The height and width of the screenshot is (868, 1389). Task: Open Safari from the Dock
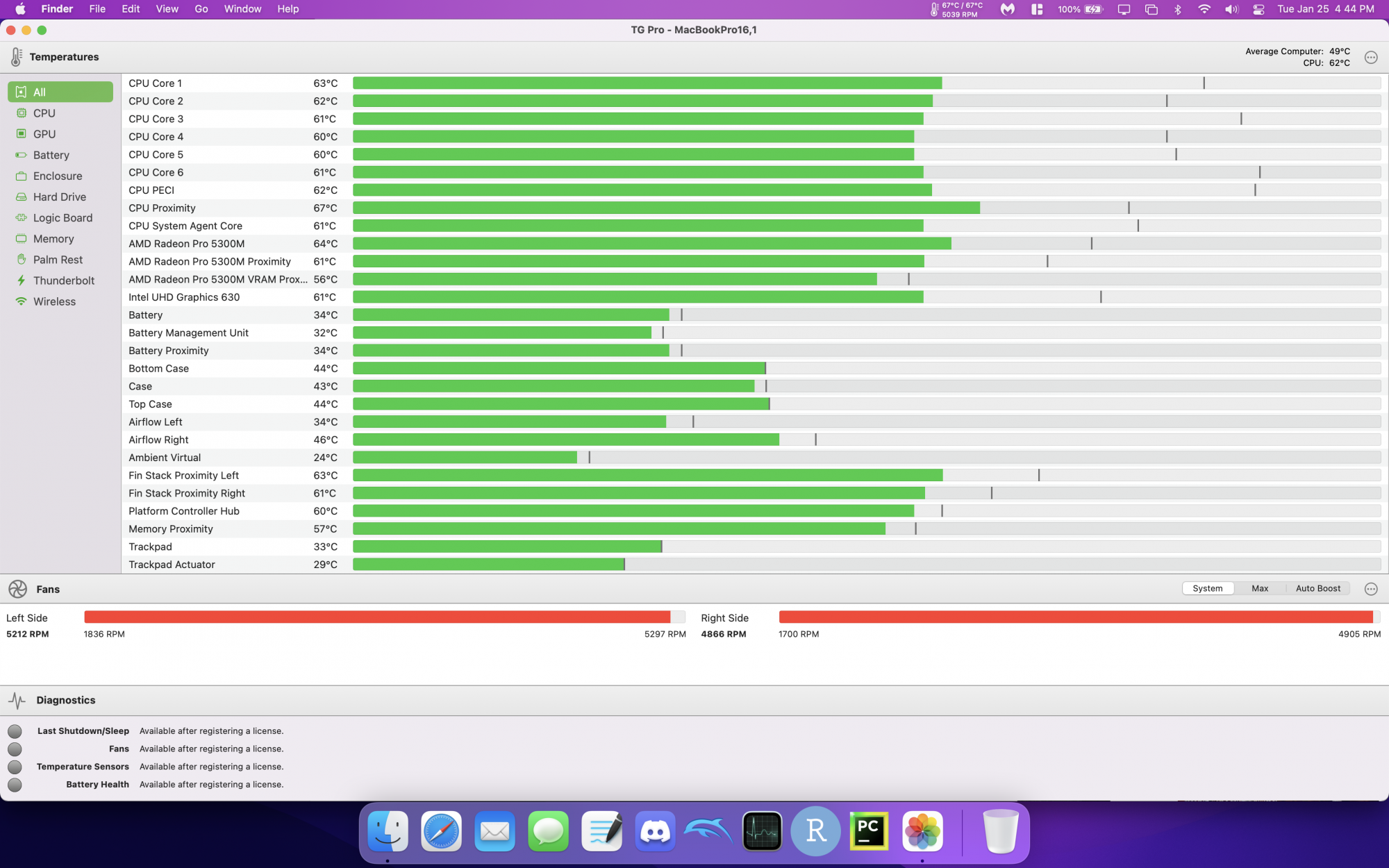[x=441, y=831]
